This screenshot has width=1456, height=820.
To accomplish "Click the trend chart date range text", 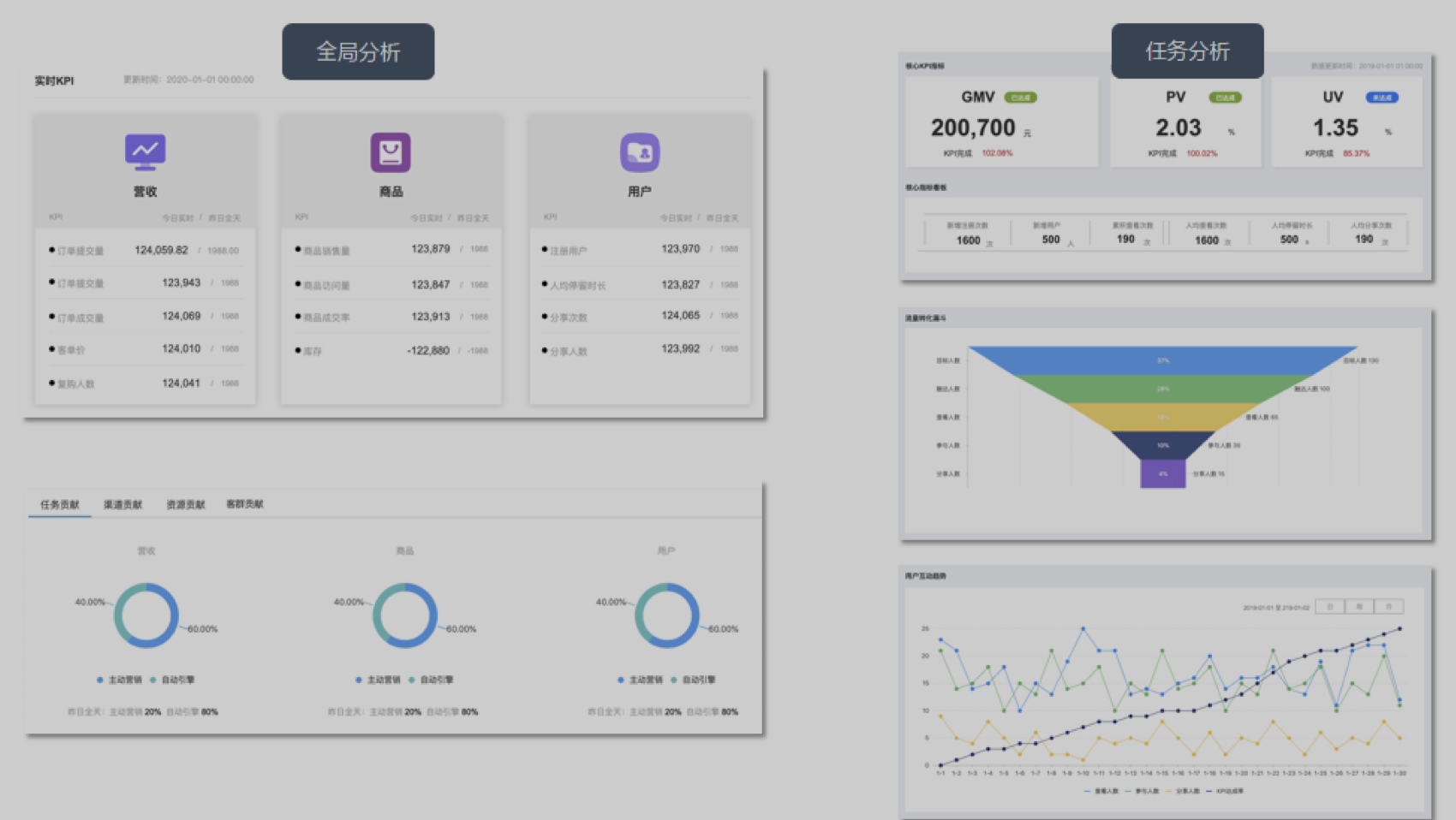I will 1276,608.
